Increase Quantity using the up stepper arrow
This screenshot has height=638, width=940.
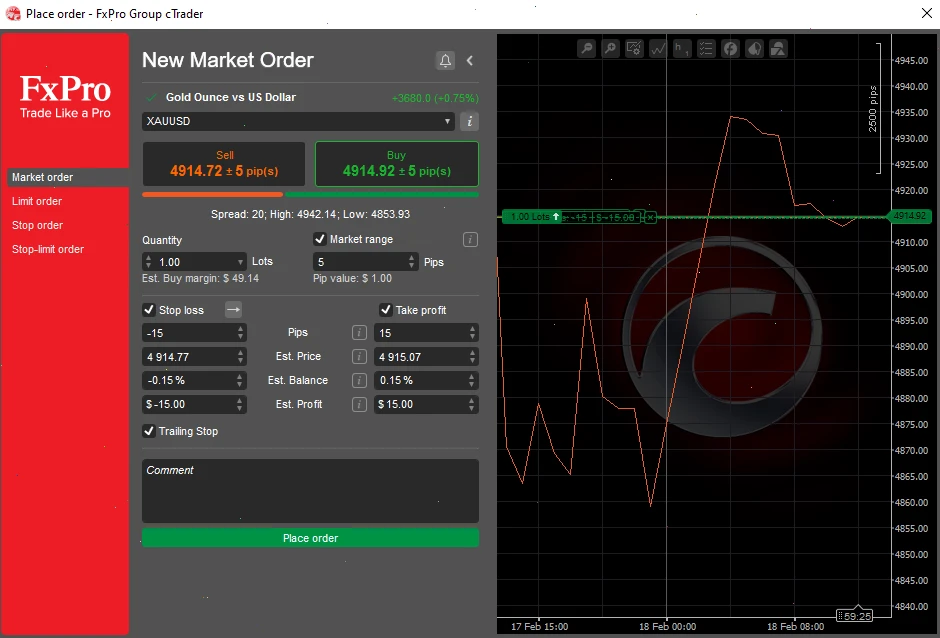[x=148, y=257]
